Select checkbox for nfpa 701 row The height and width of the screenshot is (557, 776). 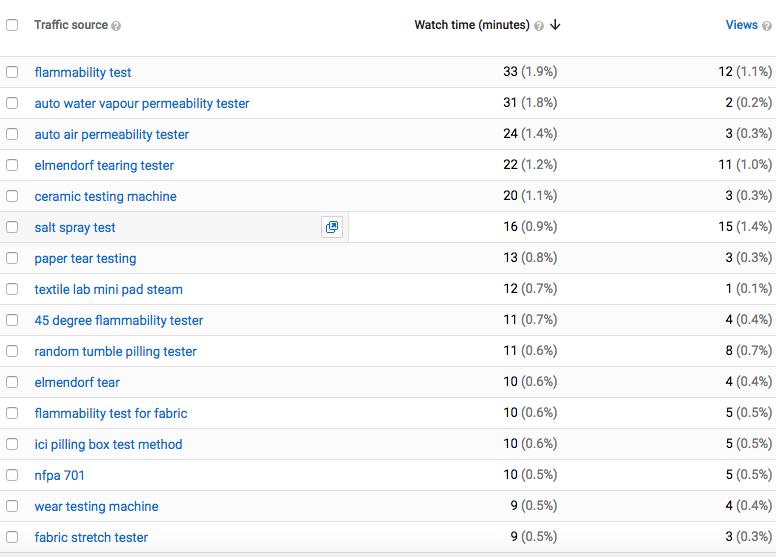(12, 475)
